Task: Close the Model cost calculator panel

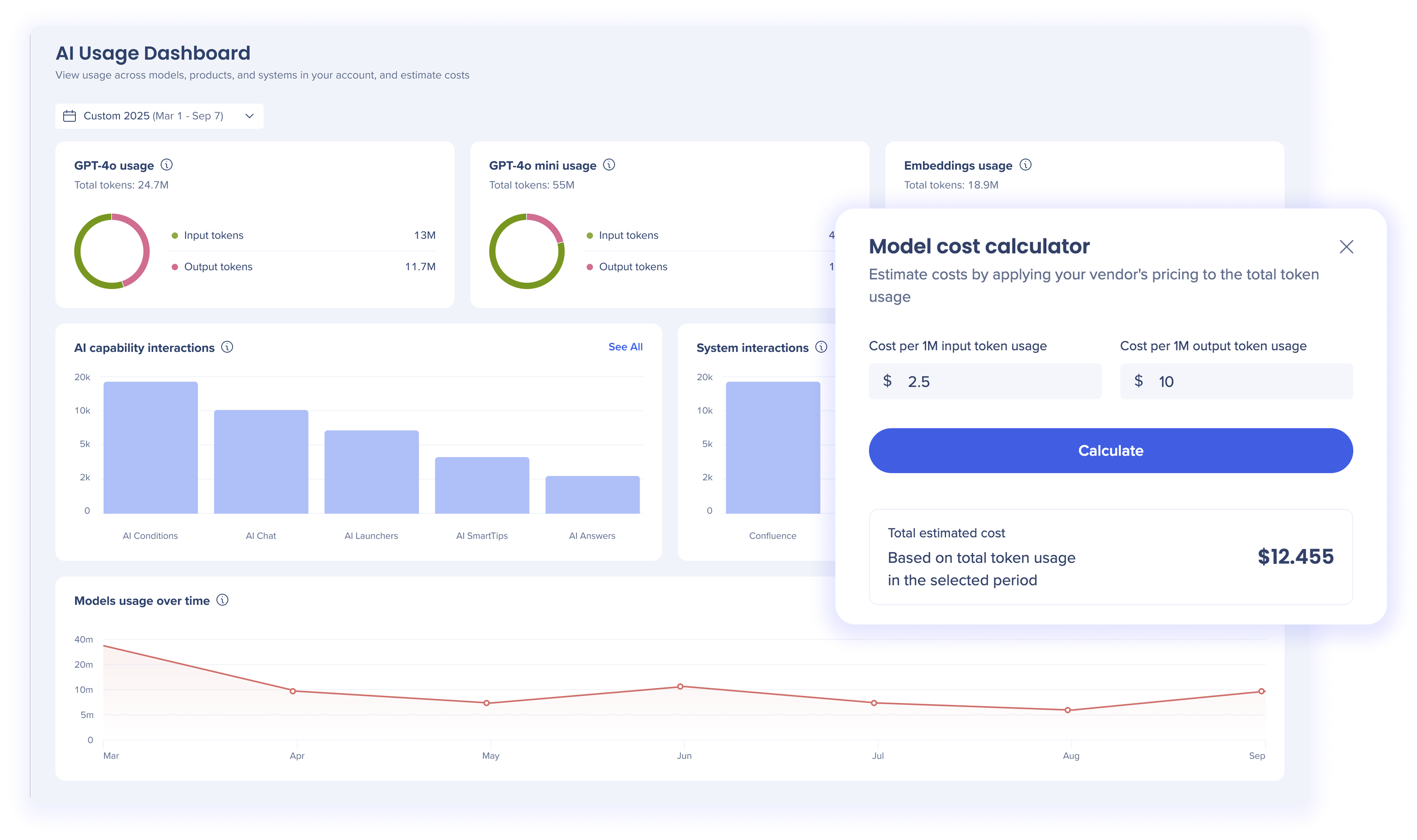Action: (1346, 247)
